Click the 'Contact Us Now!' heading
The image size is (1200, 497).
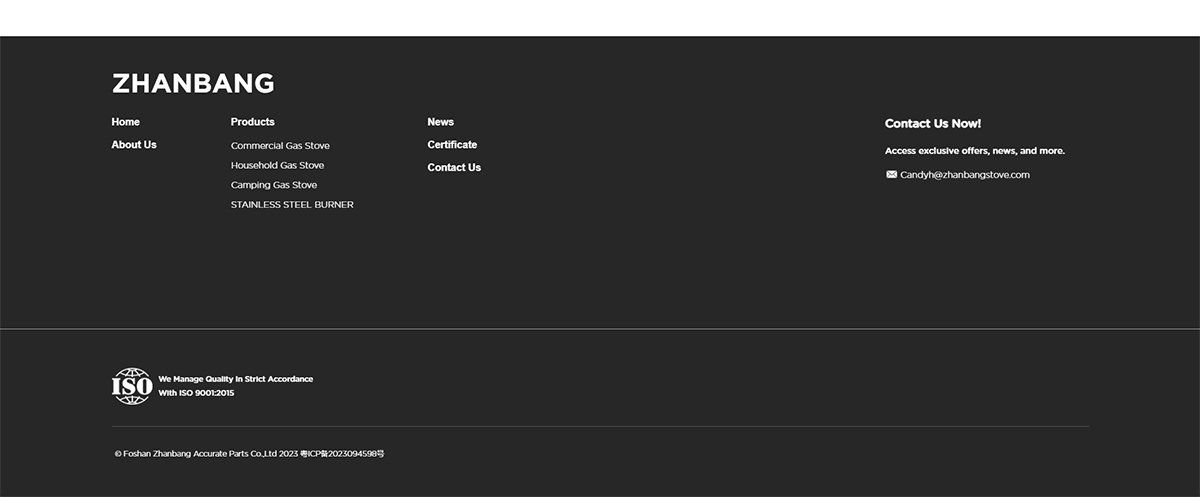(x=932, y=124)
